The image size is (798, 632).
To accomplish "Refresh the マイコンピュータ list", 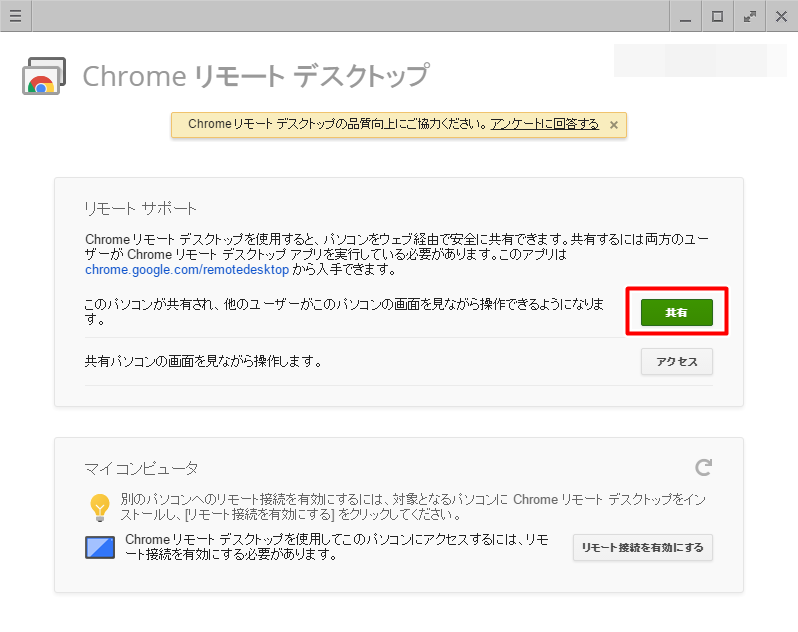I will click(x=703, y=467).
